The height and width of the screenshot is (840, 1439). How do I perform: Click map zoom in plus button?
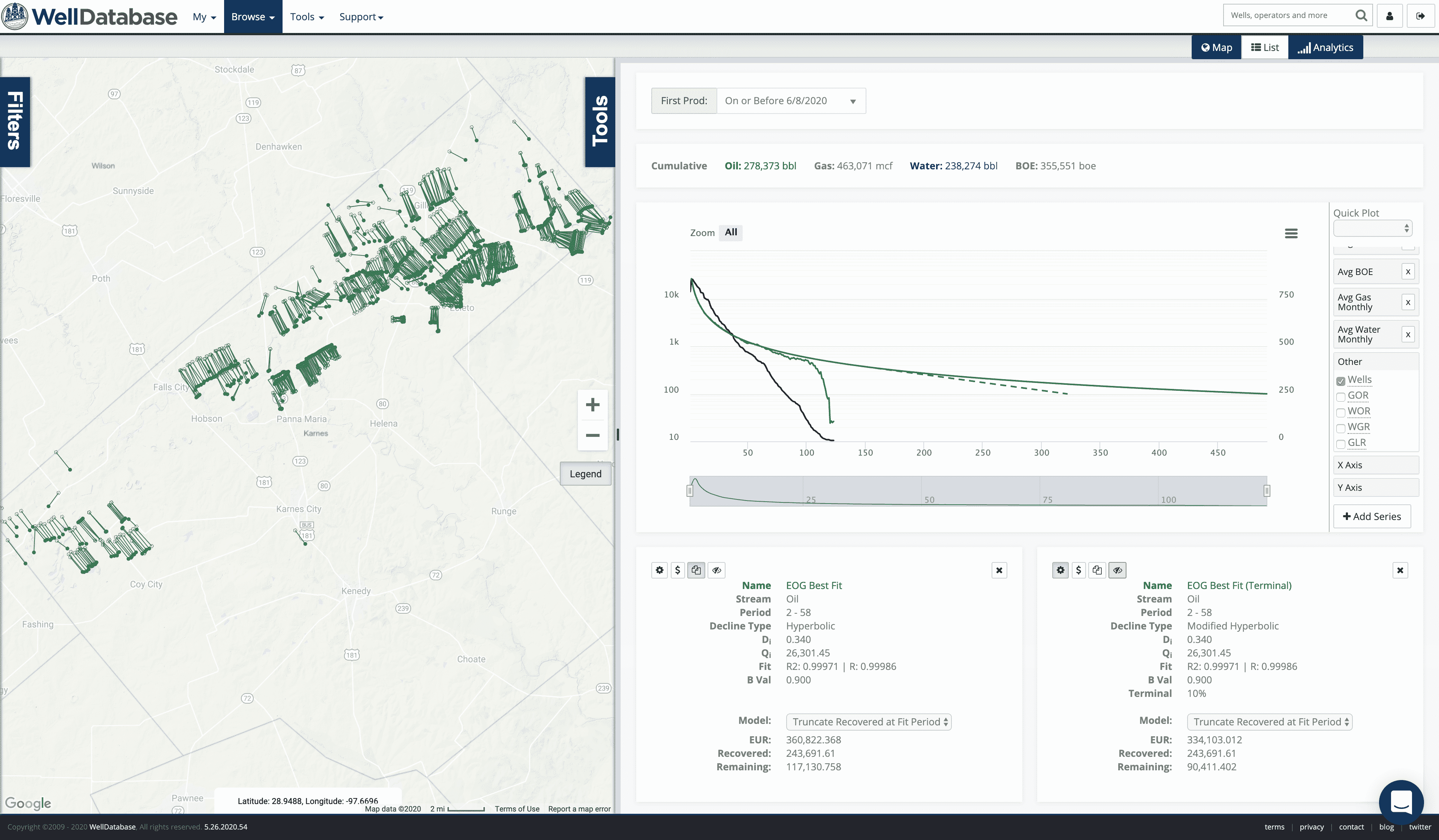[x=592, y=405]
